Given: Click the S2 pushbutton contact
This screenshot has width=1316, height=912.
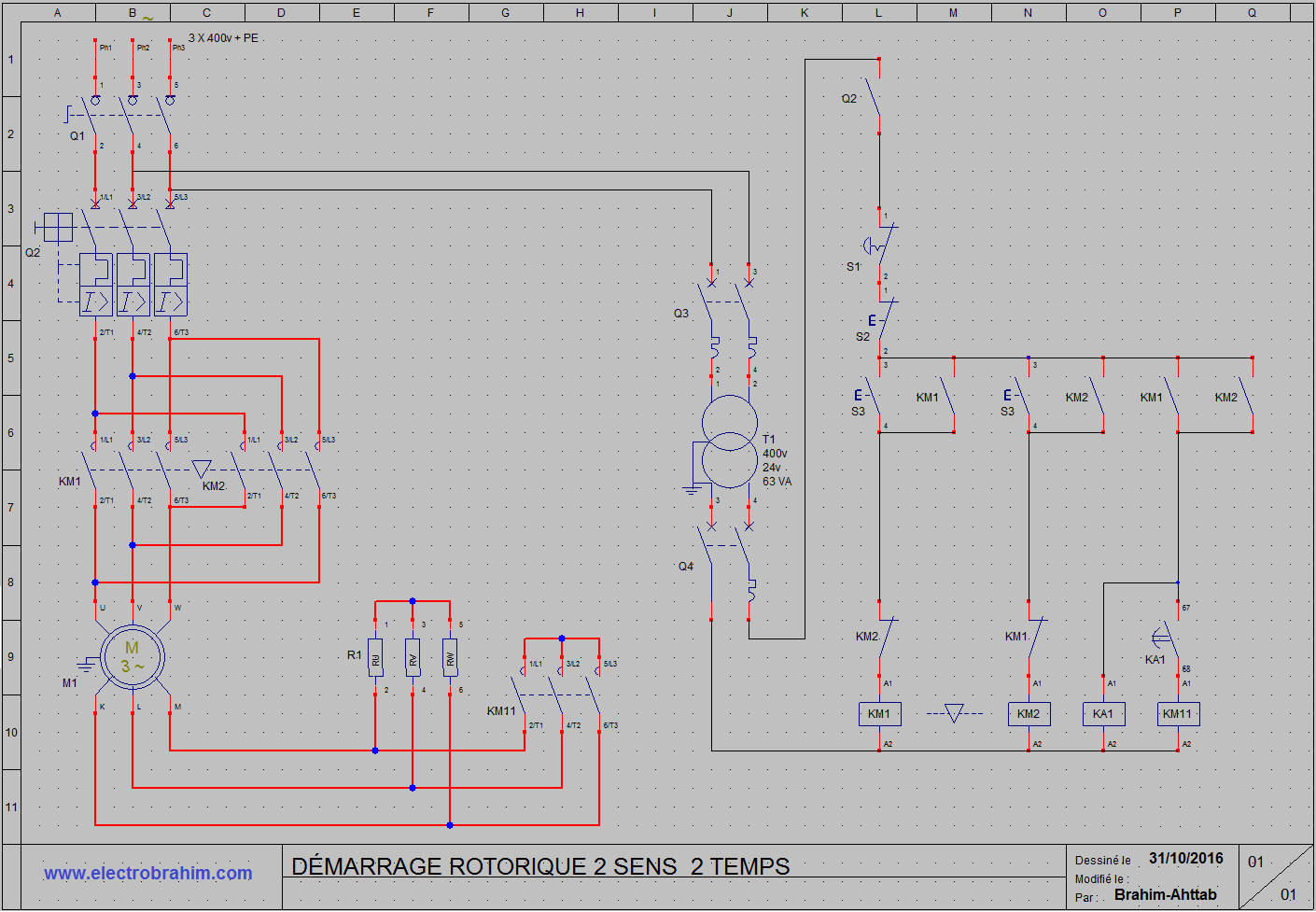Looking at the screenshot, I should (x=882, y=322).
